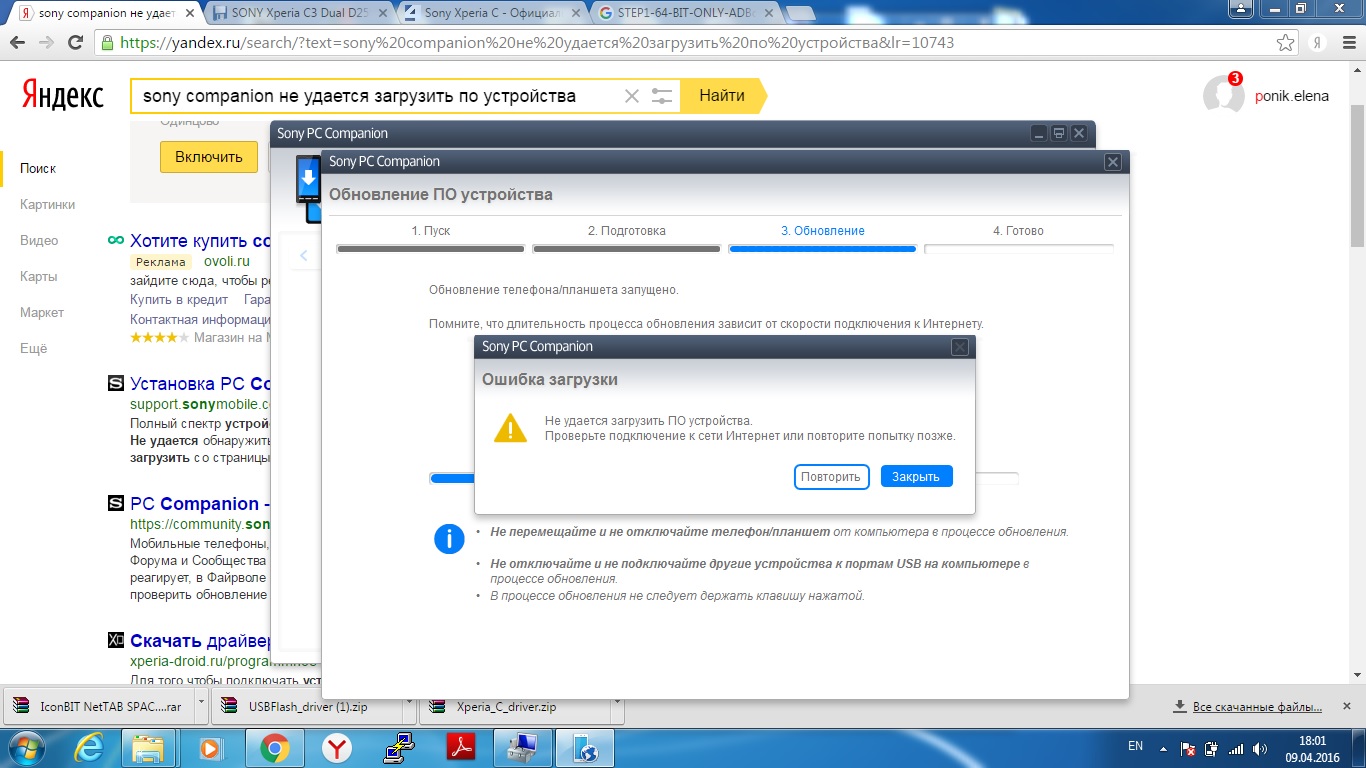Open the Установка PC Companion result link

pos(200,384)
